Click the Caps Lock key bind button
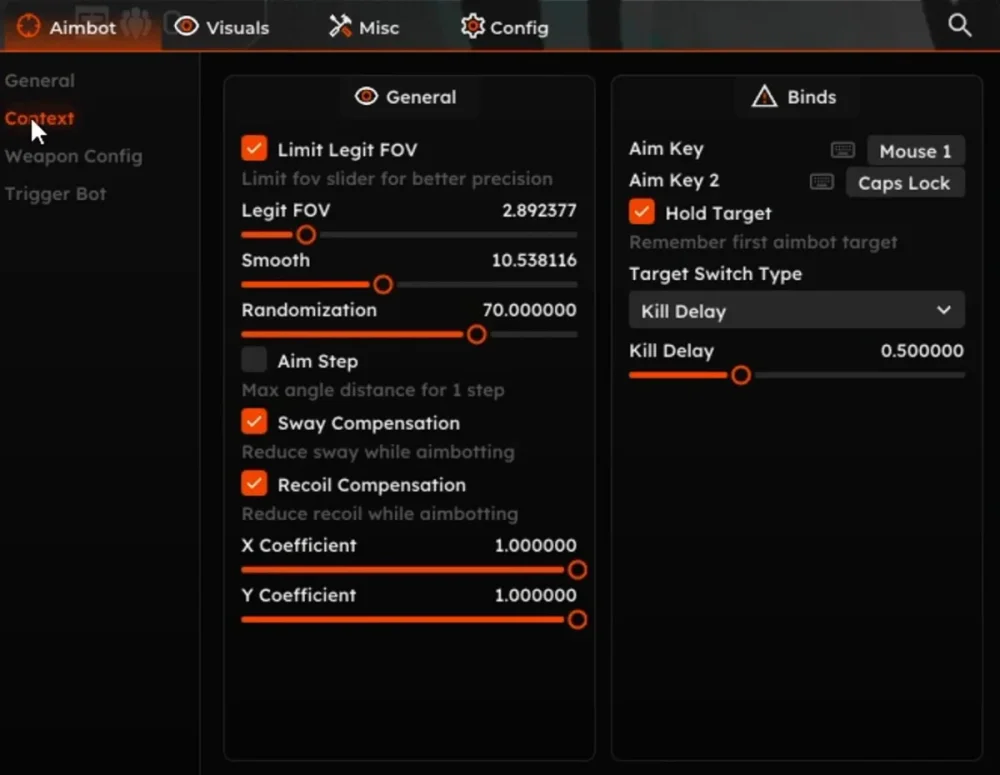1000x775 pixels. pyautogui.click(x=904, y=183)
